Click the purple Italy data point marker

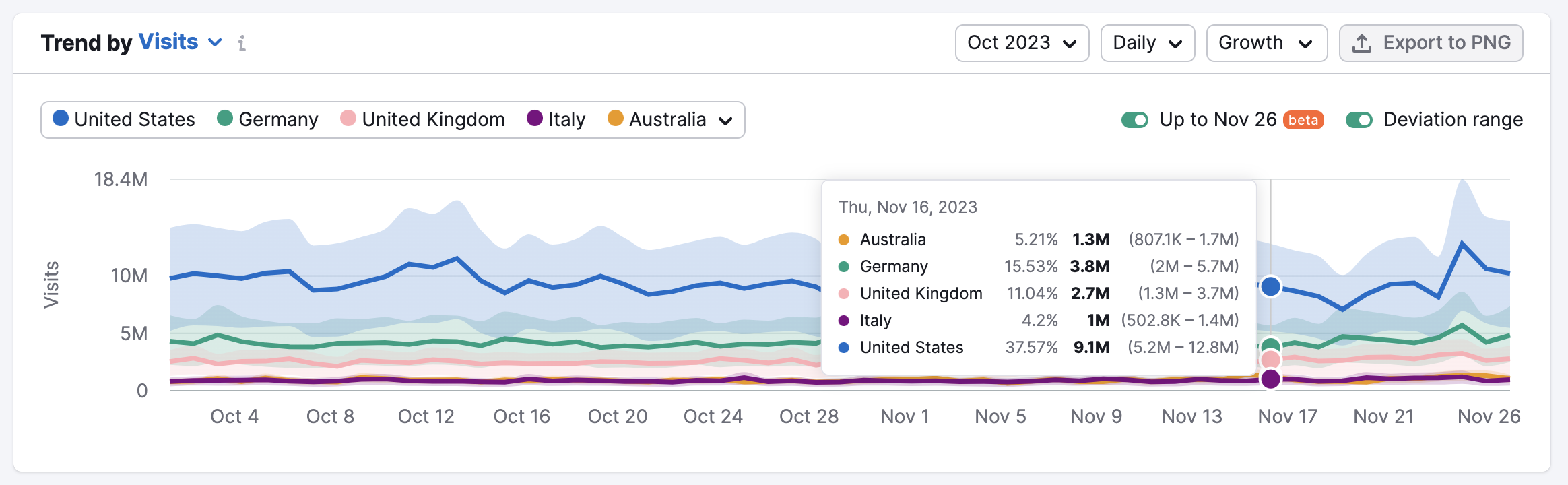point(1270,379)
